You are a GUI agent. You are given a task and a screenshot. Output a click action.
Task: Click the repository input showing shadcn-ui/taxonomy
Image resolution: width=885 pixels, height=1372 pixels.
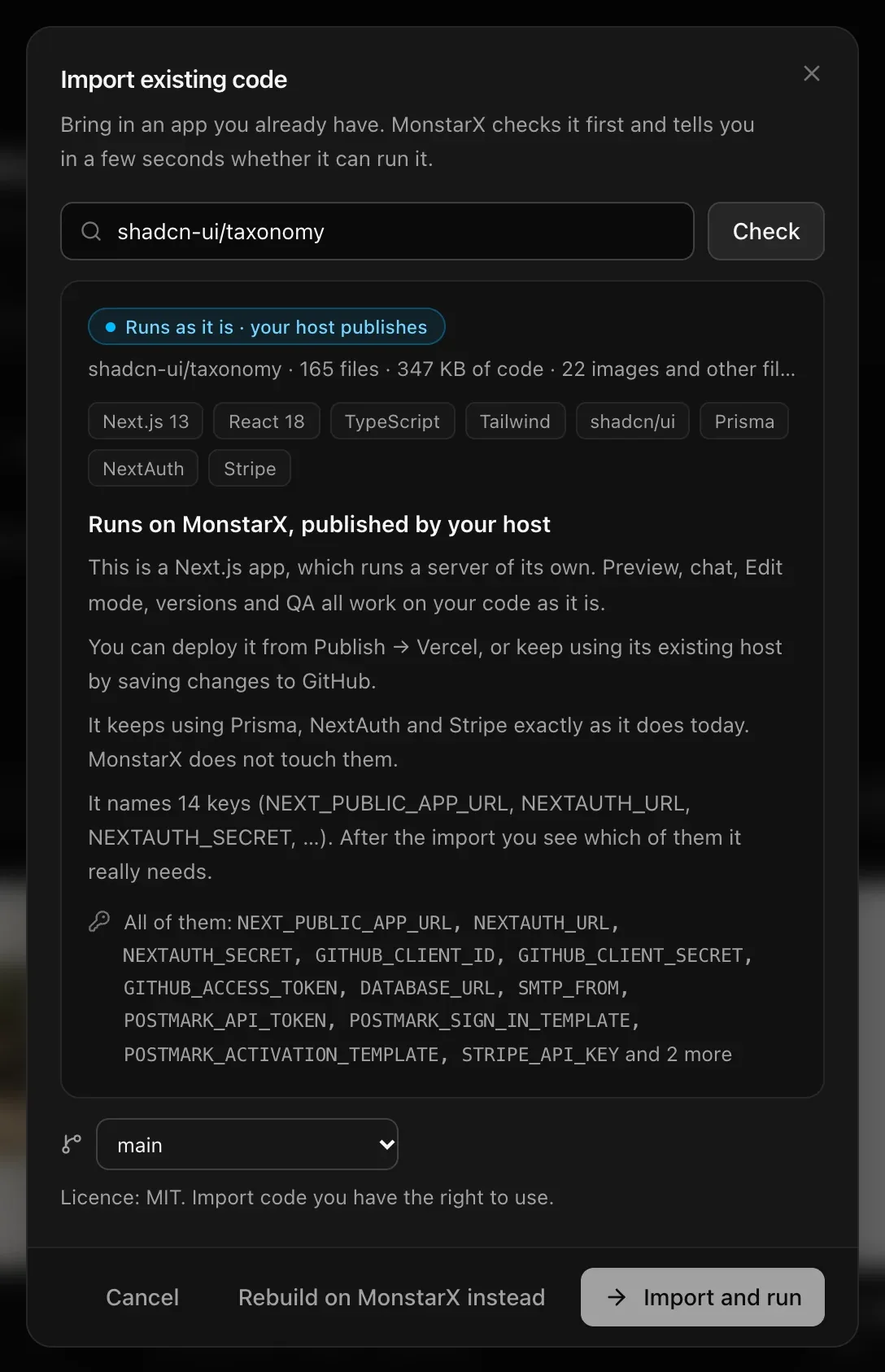[377, 231]
